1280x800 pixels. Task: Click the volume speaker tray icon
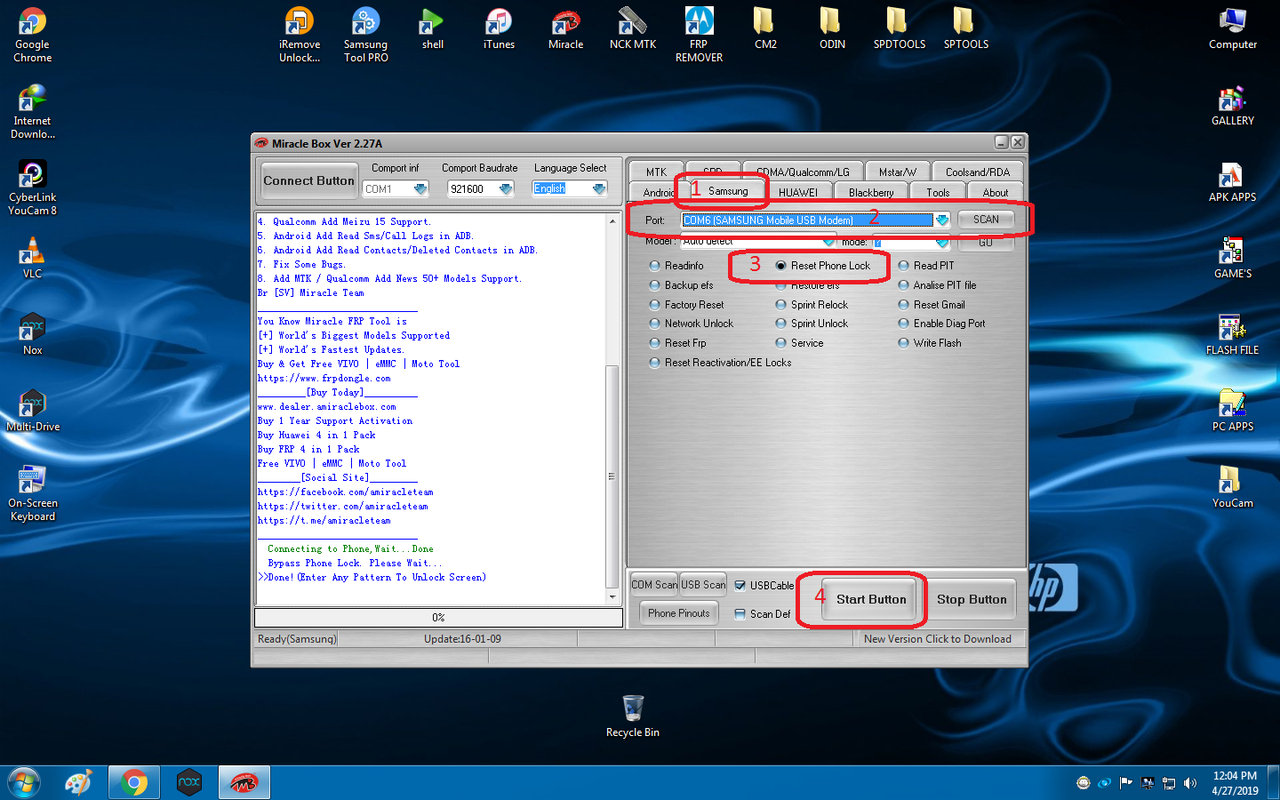click(1190, 783)
